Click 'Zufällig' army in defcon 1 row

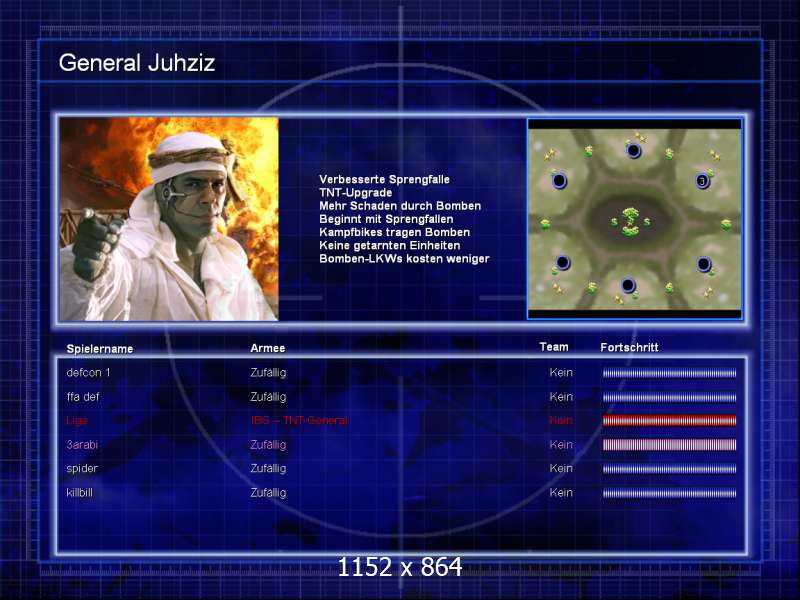pyautogui.click(x=268, y=373)
